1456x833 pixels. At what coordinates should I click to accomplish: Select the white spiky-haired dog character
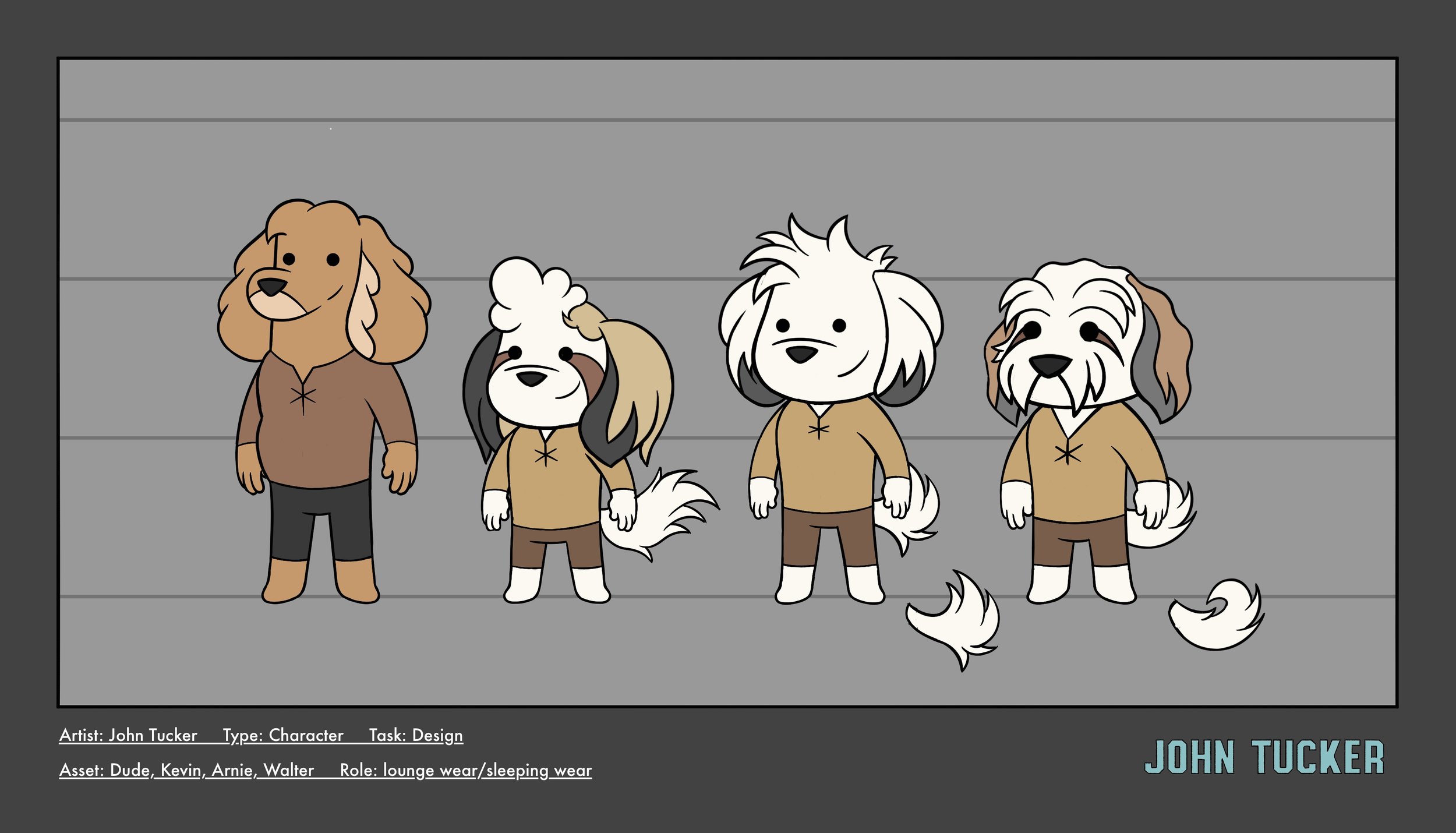pos(830,409)
